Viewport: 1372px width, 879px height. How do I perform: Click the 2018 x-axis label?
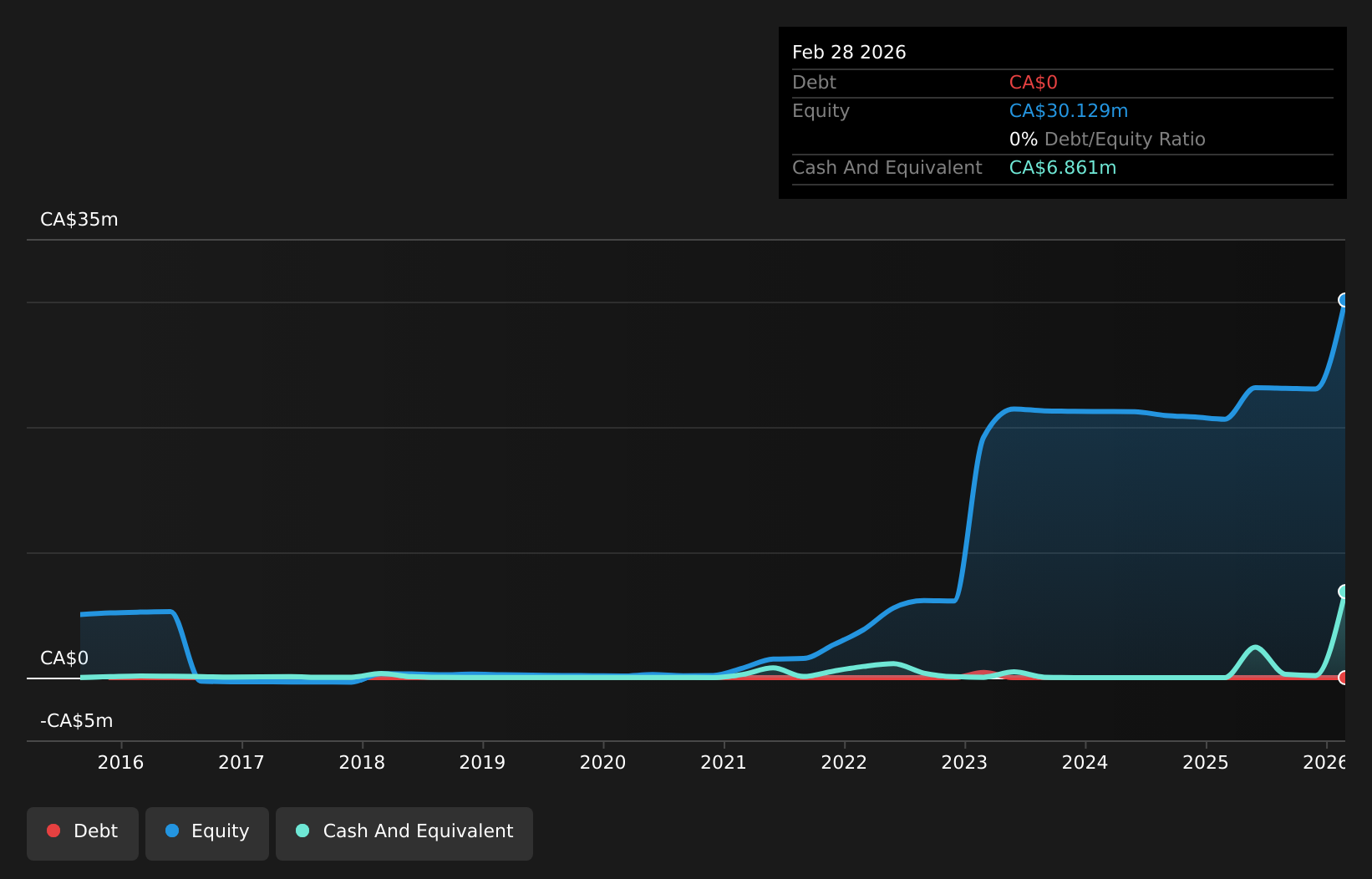pos(362,762)
